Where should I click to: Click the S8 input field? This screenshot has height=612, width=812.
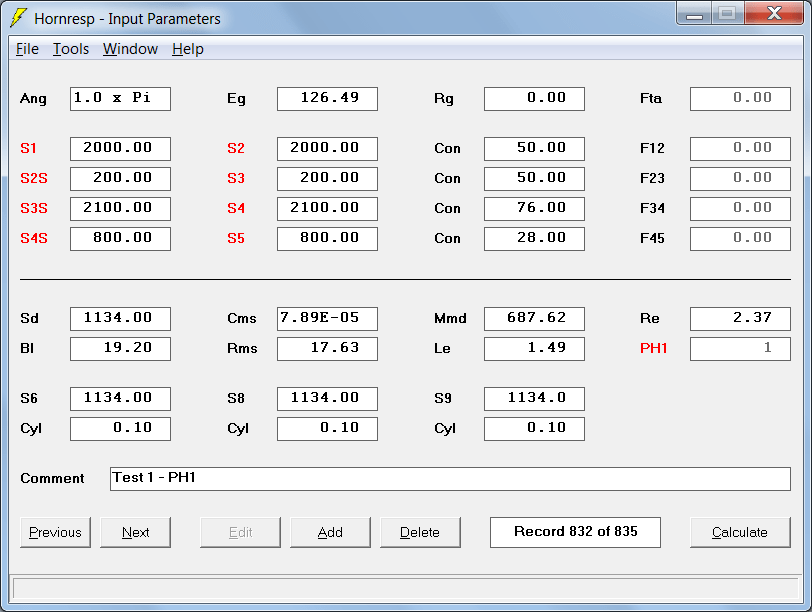pos(327,399)
